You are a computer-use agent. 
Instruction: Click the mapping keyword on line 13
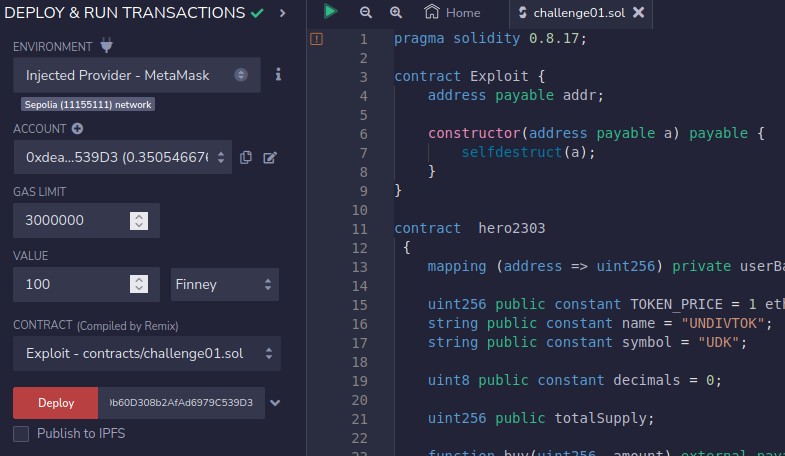point(457,266)
